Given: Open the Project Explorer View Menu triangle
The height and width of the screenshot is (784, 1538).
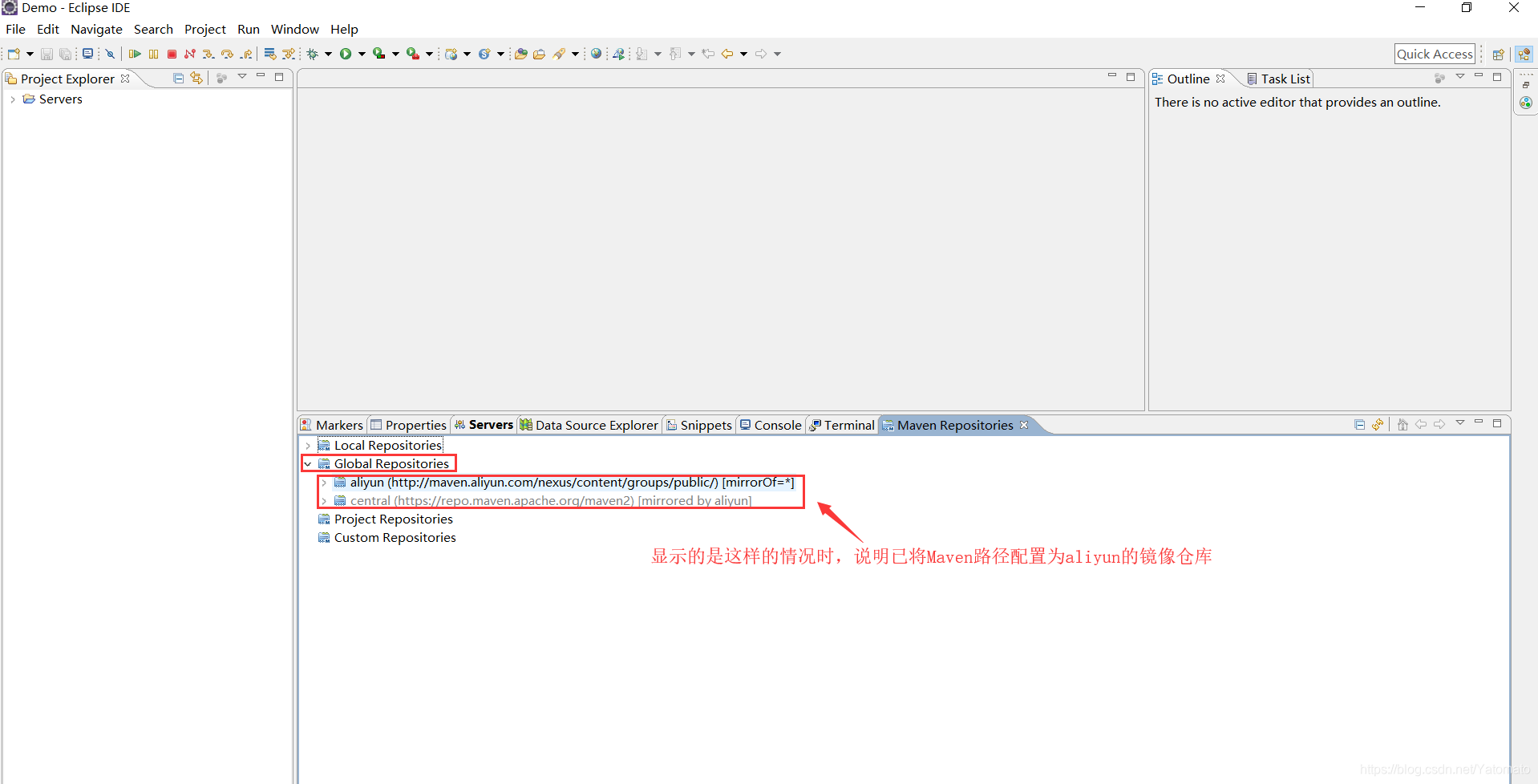Looking at the screenshot, I should click(241, 77).
